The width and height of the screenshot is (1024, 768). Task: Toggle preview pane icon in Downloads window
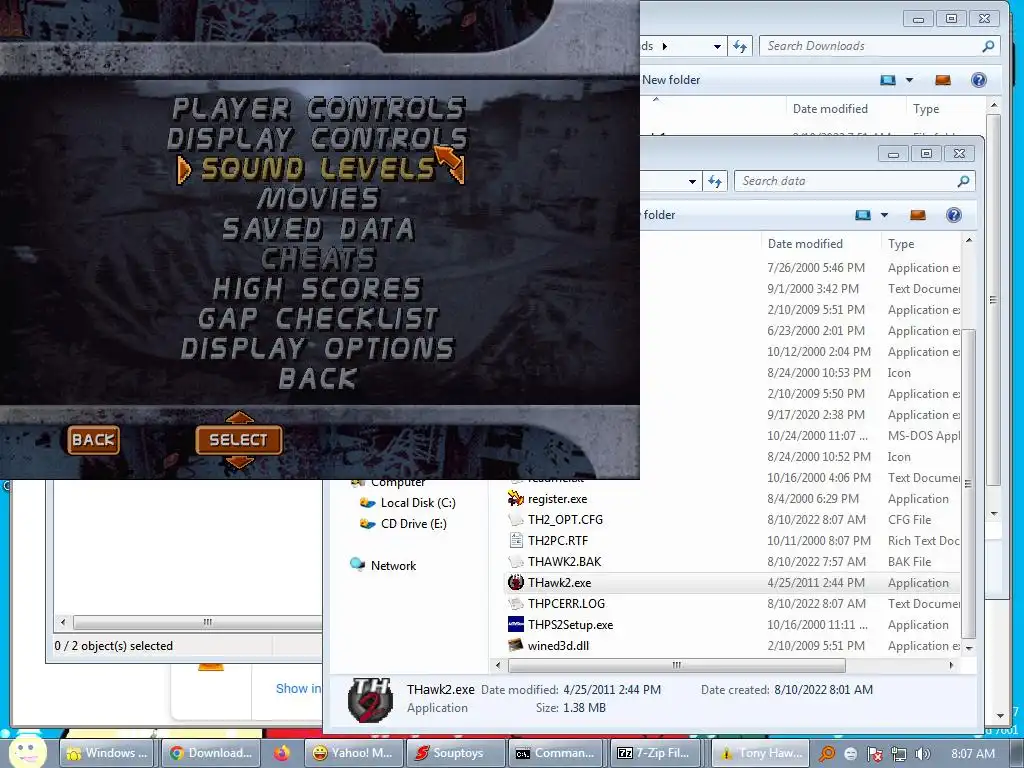coord(942,80)
